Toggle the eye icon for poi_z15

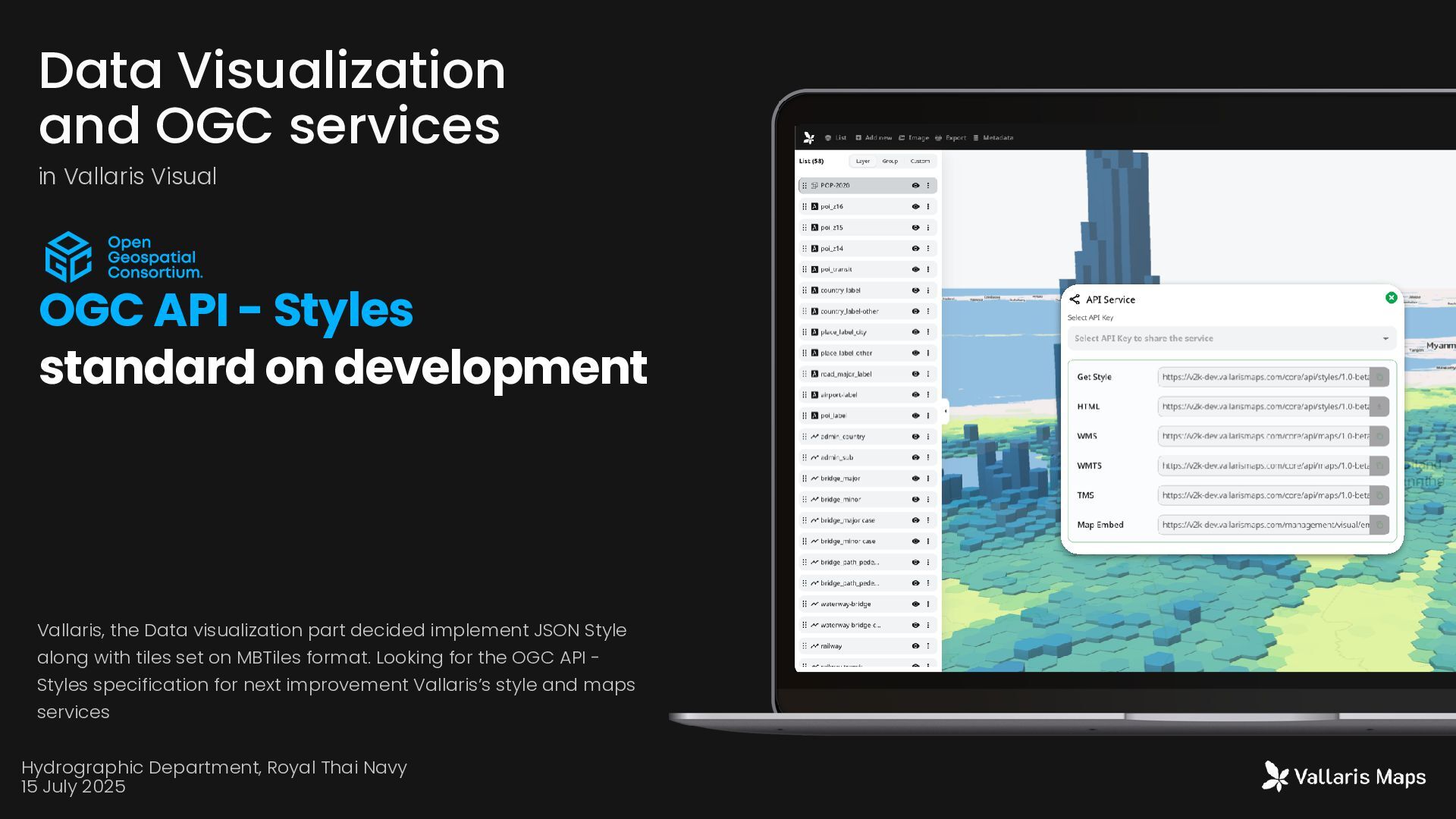point(915,227)
